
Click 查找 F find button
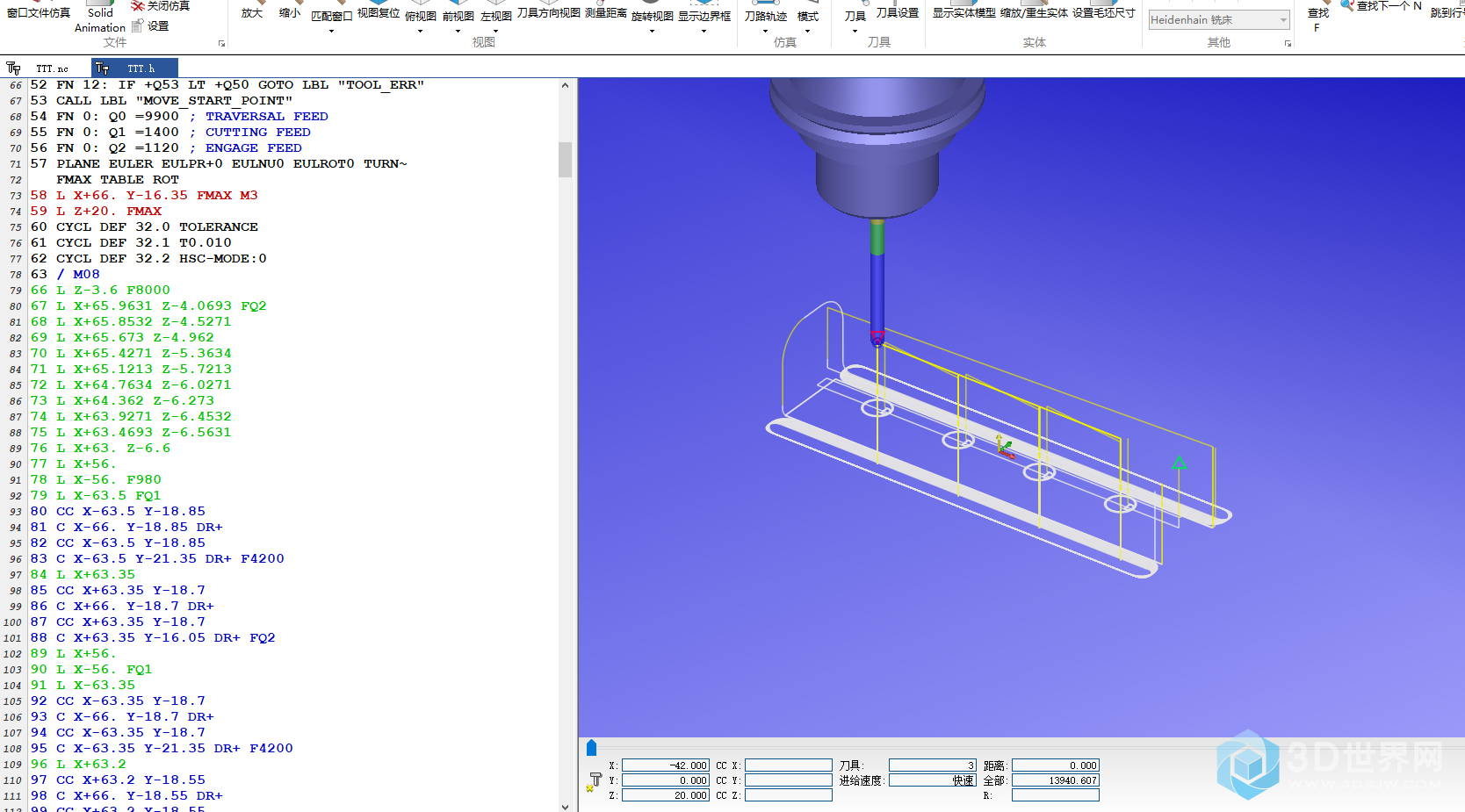pyautogui.click(x=1318, y=19)
